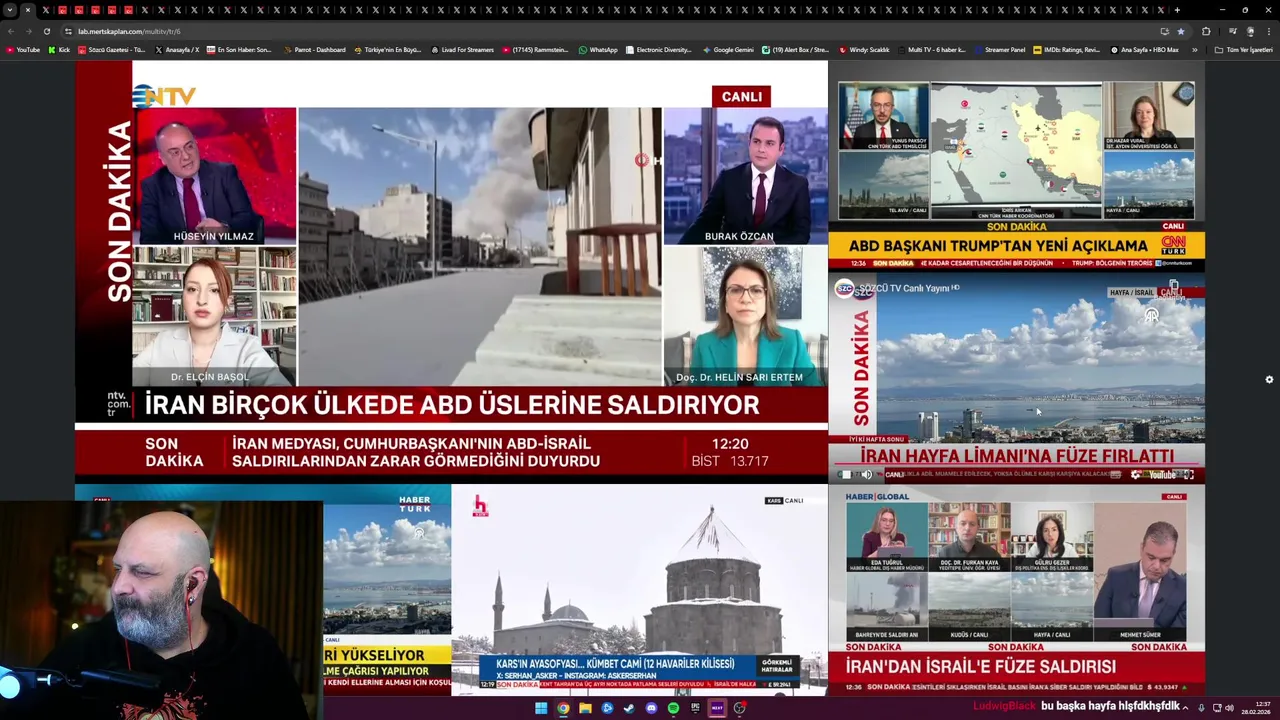This screenshot has height=720, width=1280.
Task: Click the Sözcü TV channel logo
Action: pyautogui.click(x=844, y=288)
